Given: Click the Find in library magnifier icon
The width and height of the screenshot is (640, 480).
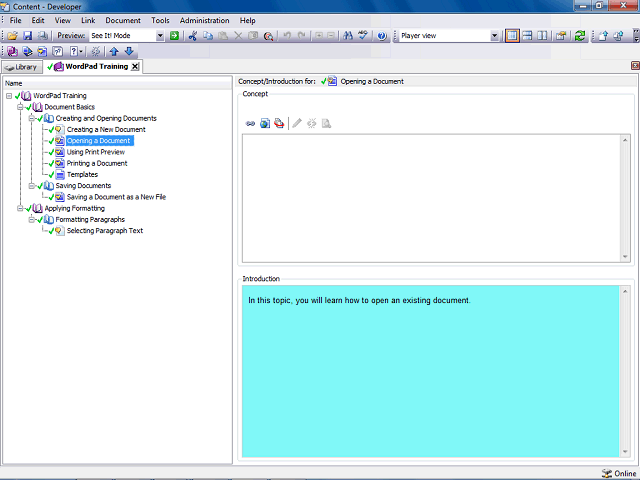Looking at the screenshot, I should click(268, 36).
